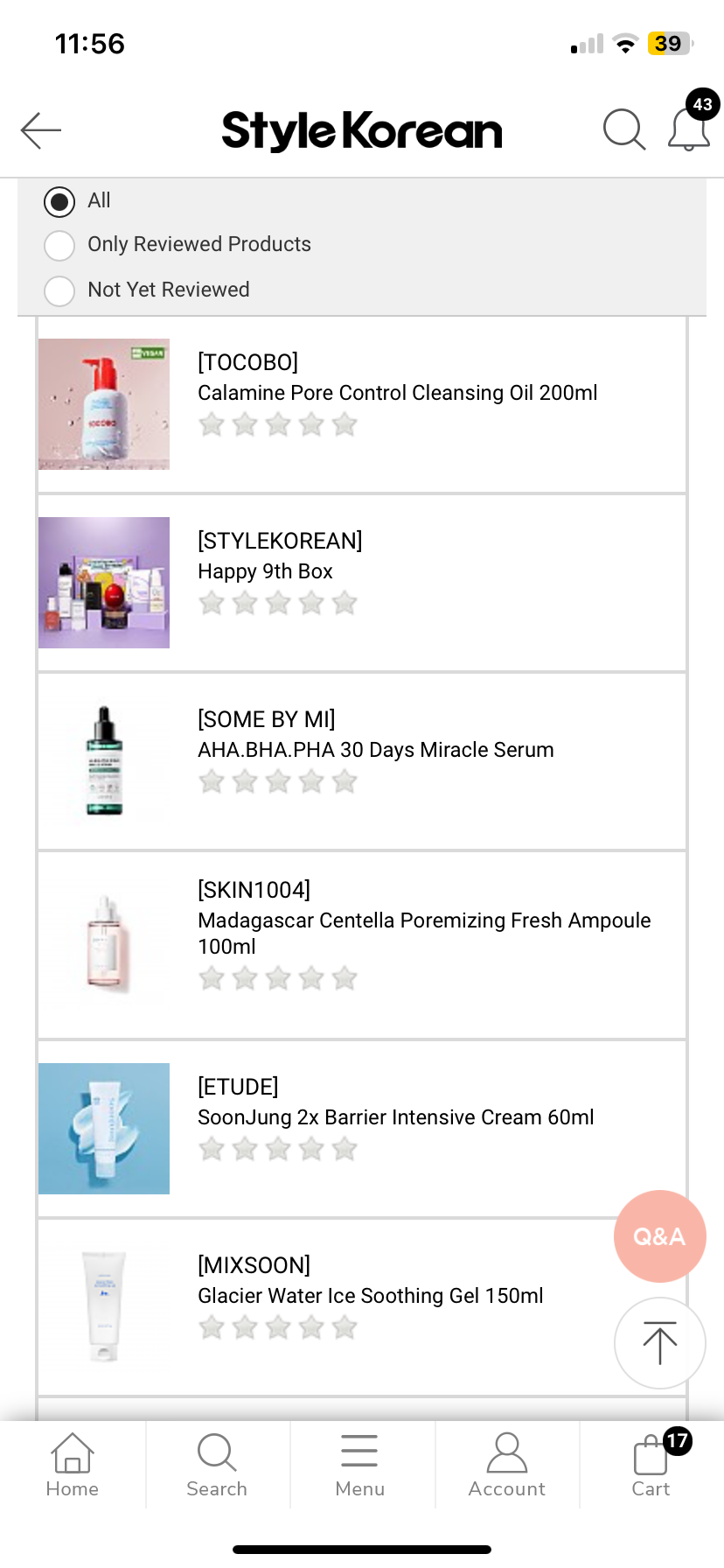Viewport: 724px width, 1568px height.
Task: Open AHA.BHA.PHA 30 Days Miracle Serum
Action: [375, 750]
